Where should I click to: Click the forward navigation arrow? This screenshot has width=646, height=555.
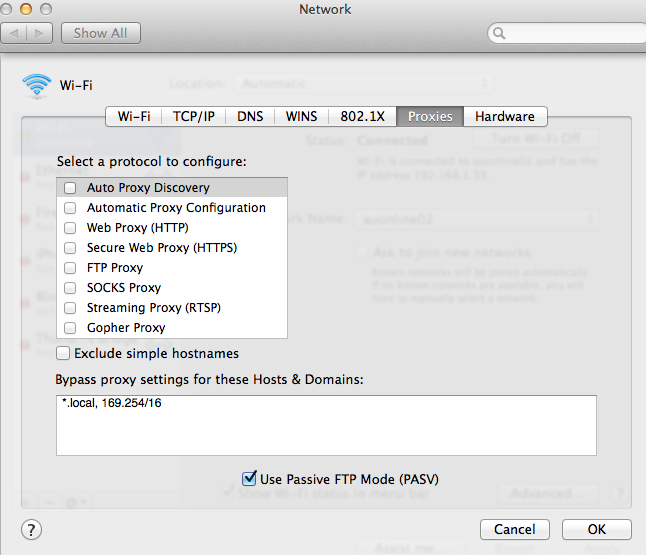(x=40, y=33)
